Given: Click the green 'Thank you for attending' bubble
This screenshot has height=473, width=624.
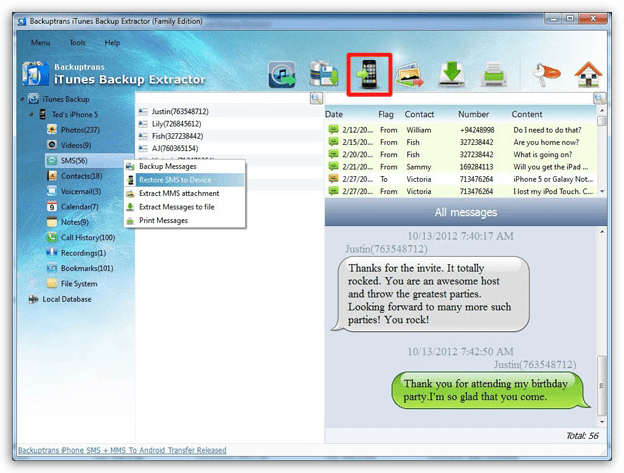Looking at the screenshot, I should pos(490,390).
